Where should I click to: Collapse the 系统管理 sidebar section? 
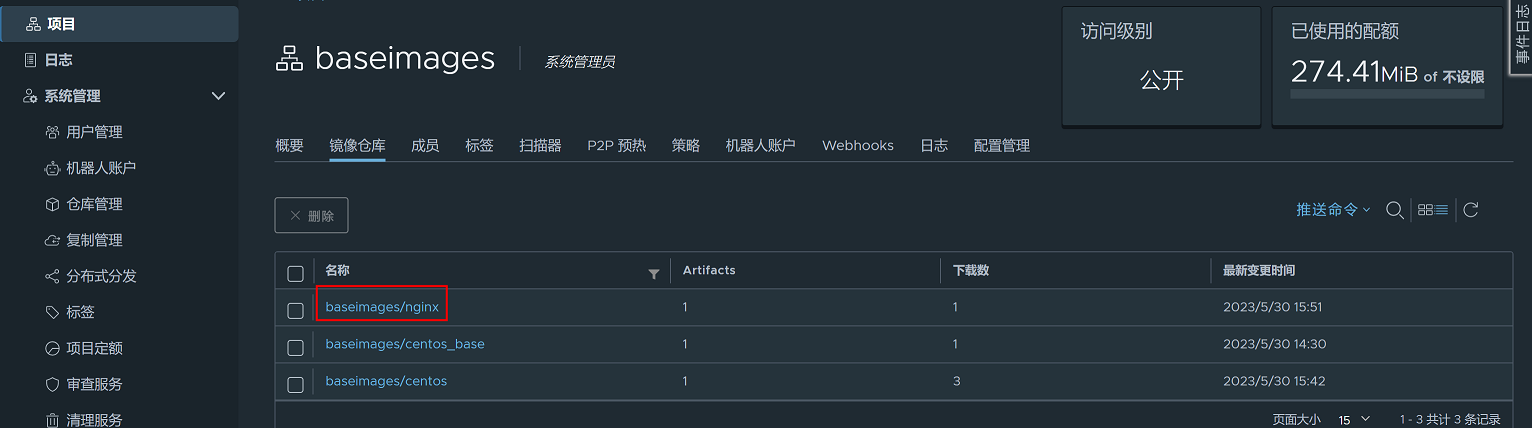219,96
